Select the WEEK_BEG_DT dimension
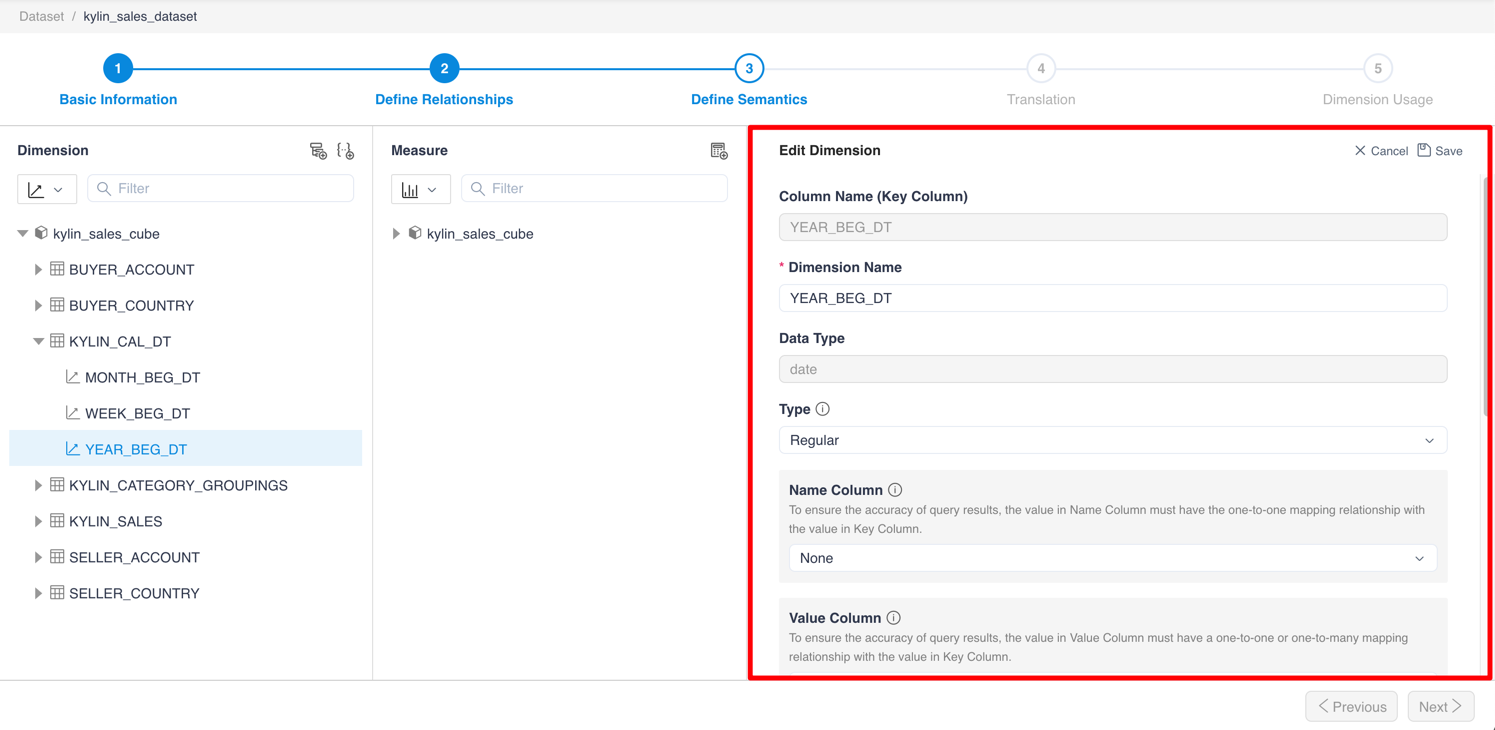The height and width of the screenshot is (730, 1495). (137, 414)
